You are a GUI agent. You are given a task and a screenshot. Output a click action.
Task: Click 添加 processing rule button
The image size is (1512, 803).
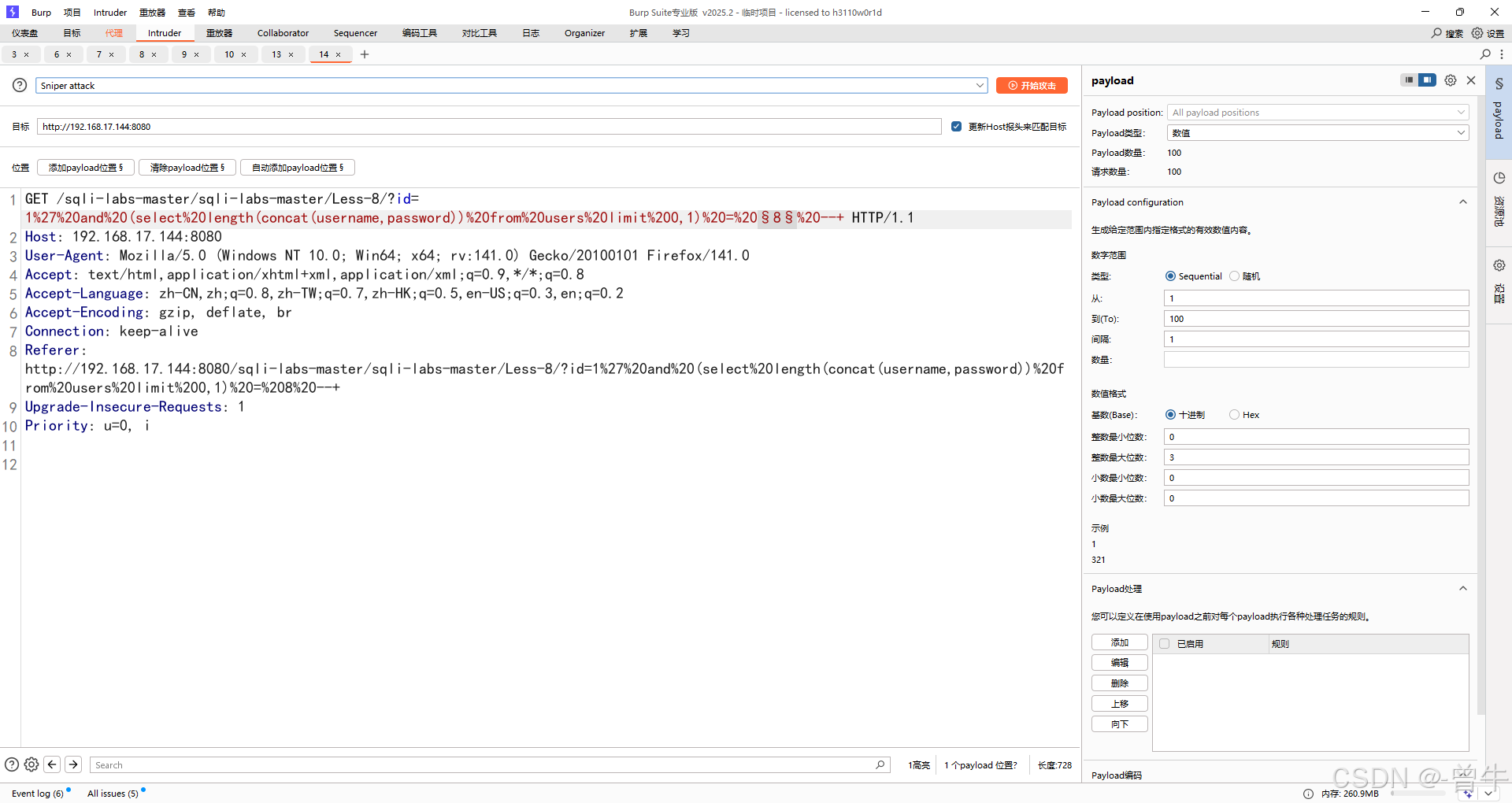[1119, 642]
